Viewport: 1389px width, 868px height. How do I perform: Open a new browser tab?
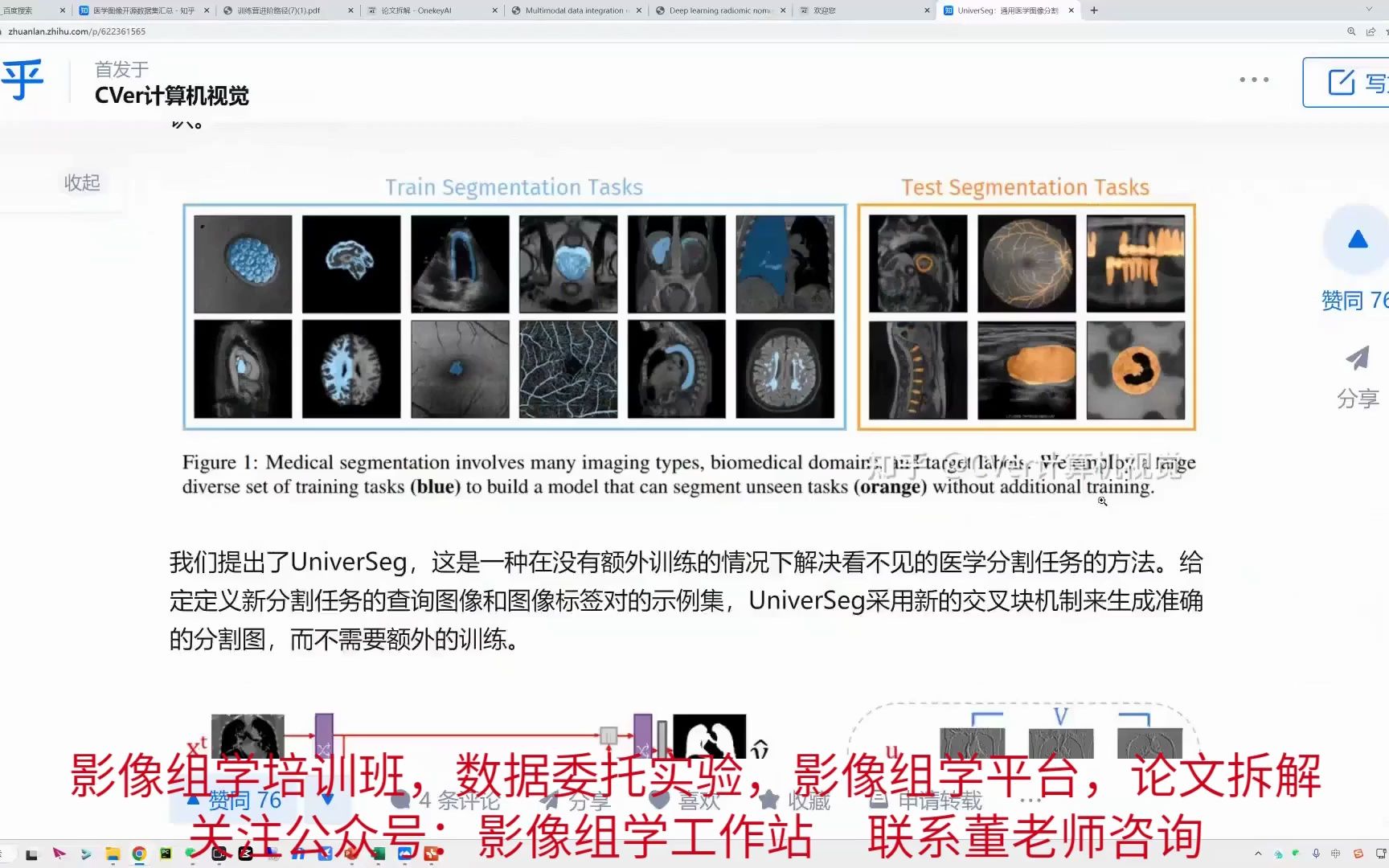coord(1094,10)
